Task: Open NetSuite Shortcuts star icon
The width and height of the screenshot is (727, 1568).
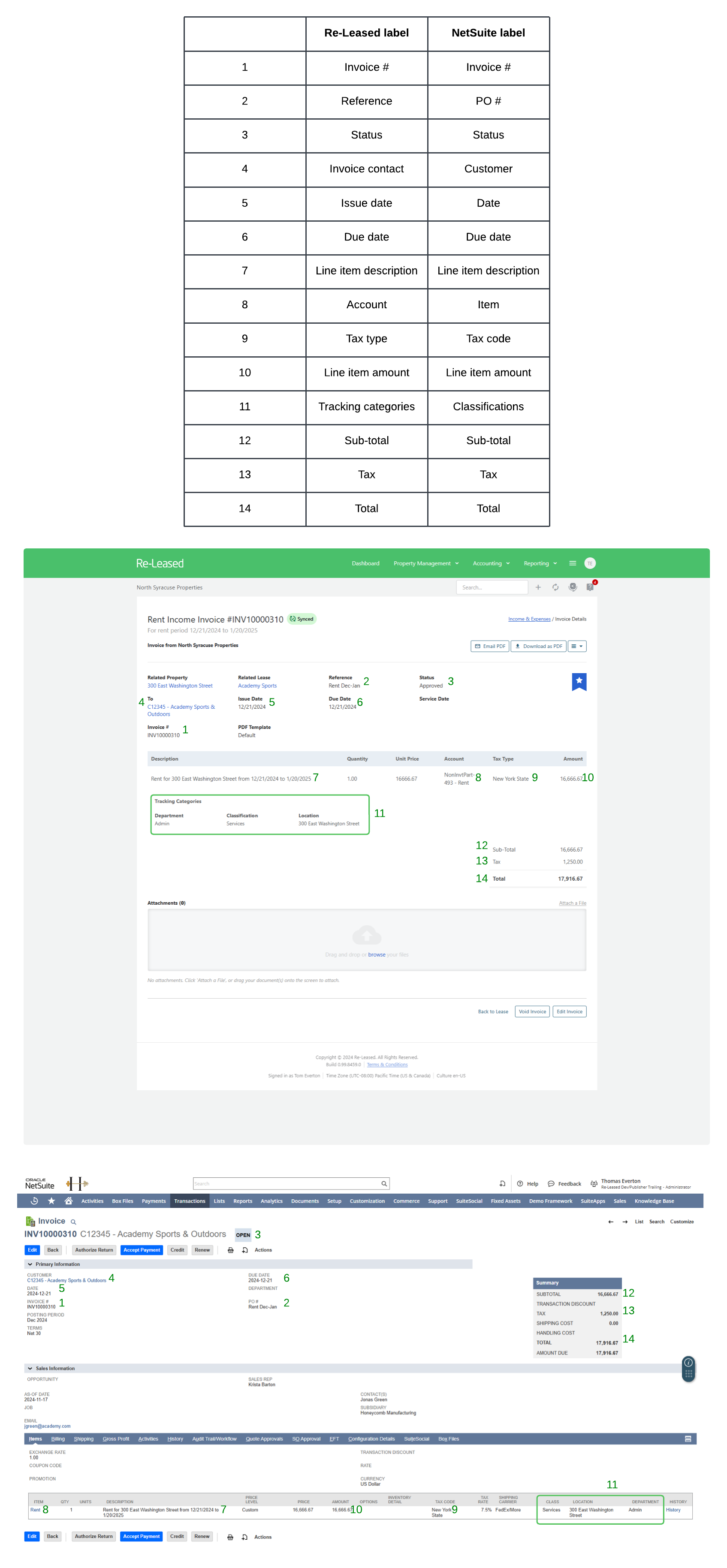Action: [x=52, y=1201]
